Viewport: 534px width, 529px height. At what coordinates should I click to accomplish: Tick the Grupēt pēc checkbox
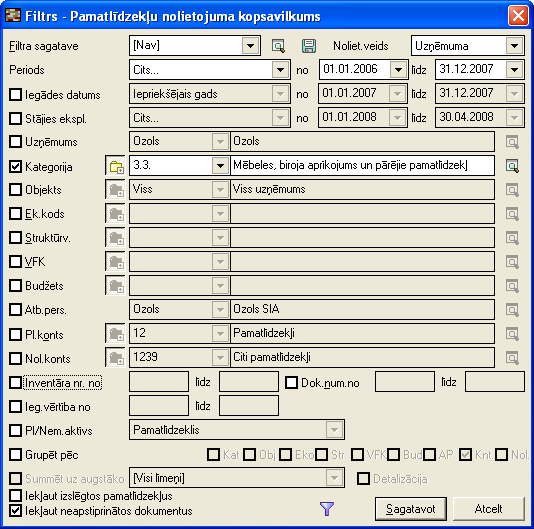click(16, 454)
